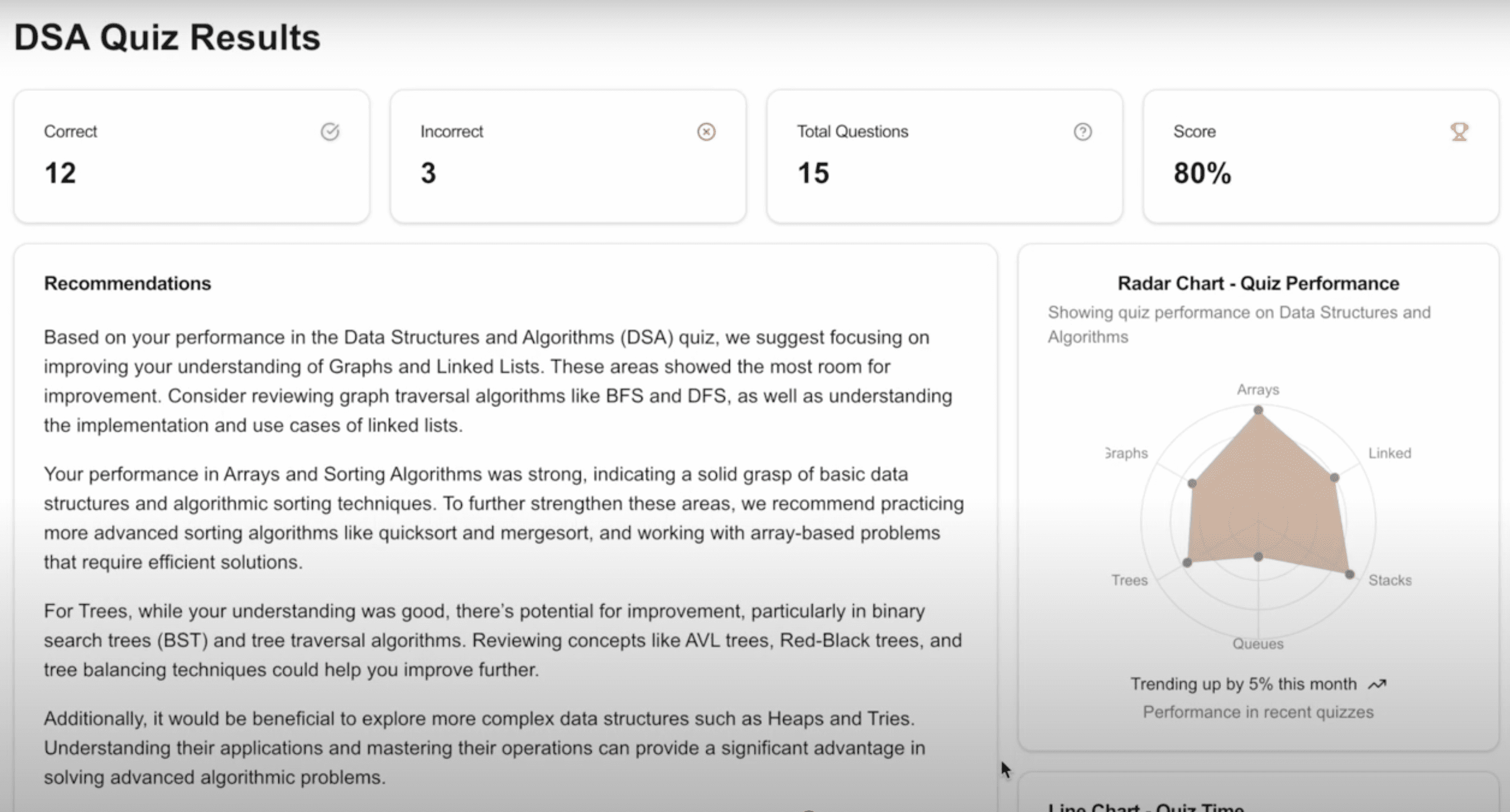Select the Arrays vertex on the radar chart

click(1258, 410)
